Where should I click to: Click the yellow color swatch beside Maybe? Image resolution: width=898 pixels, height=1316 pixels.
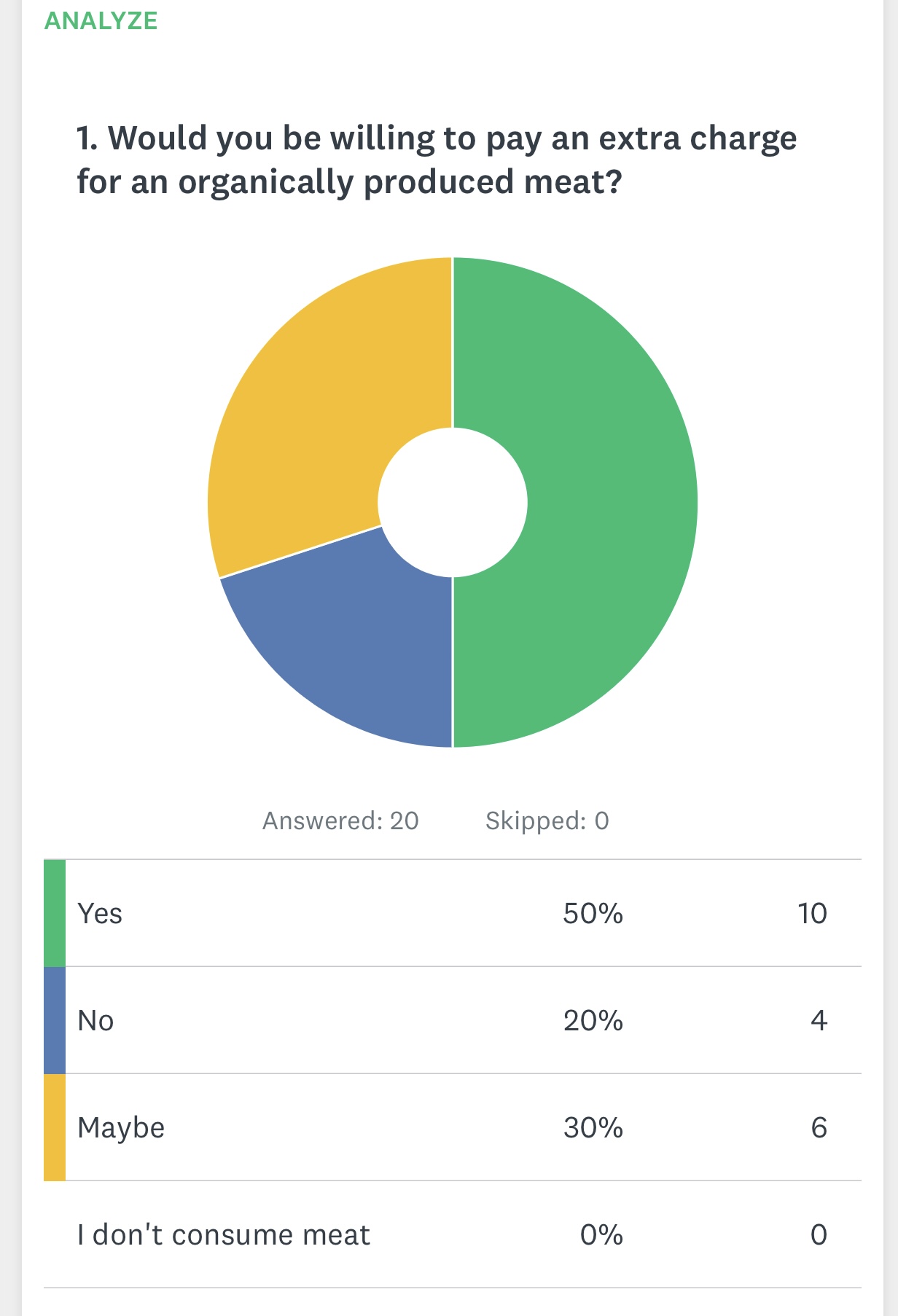pos(52,1128)
